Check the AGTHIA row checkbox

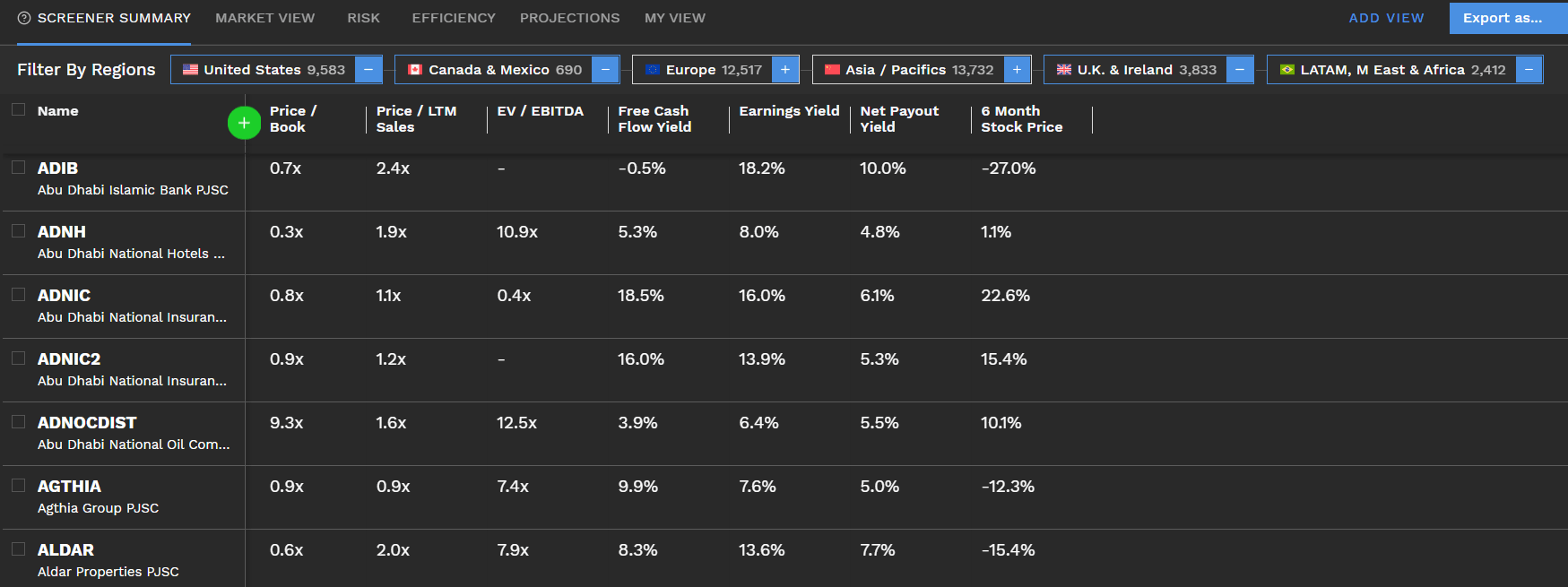pyautogui.click(x=18, y=485)
